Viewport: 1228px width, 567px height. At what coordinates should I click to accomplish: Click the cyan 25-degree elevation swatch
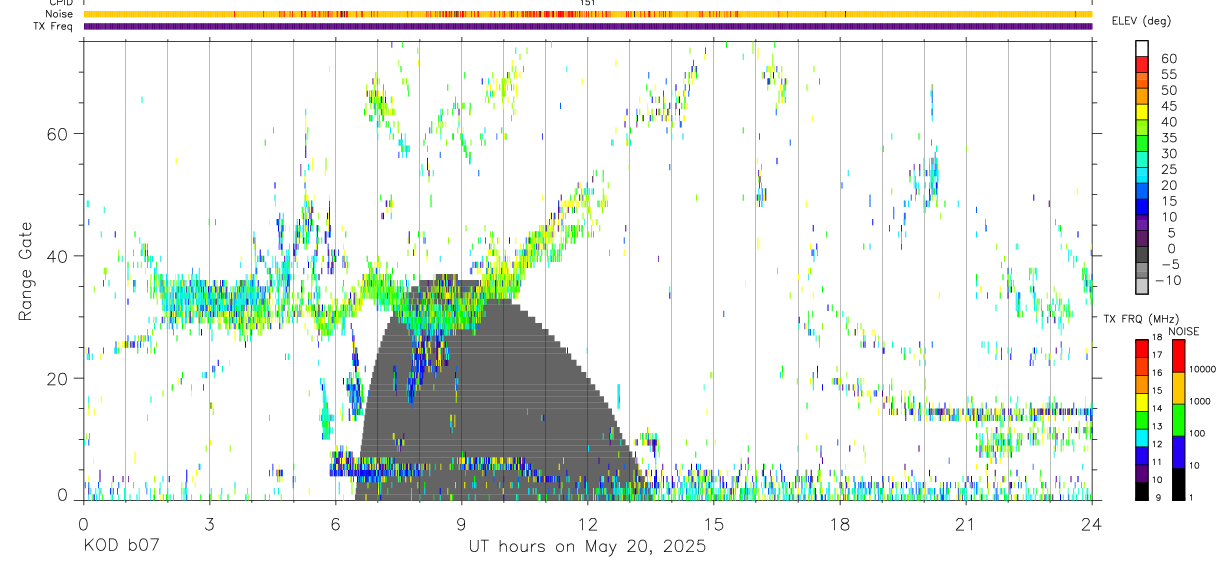coord(1142,177)
